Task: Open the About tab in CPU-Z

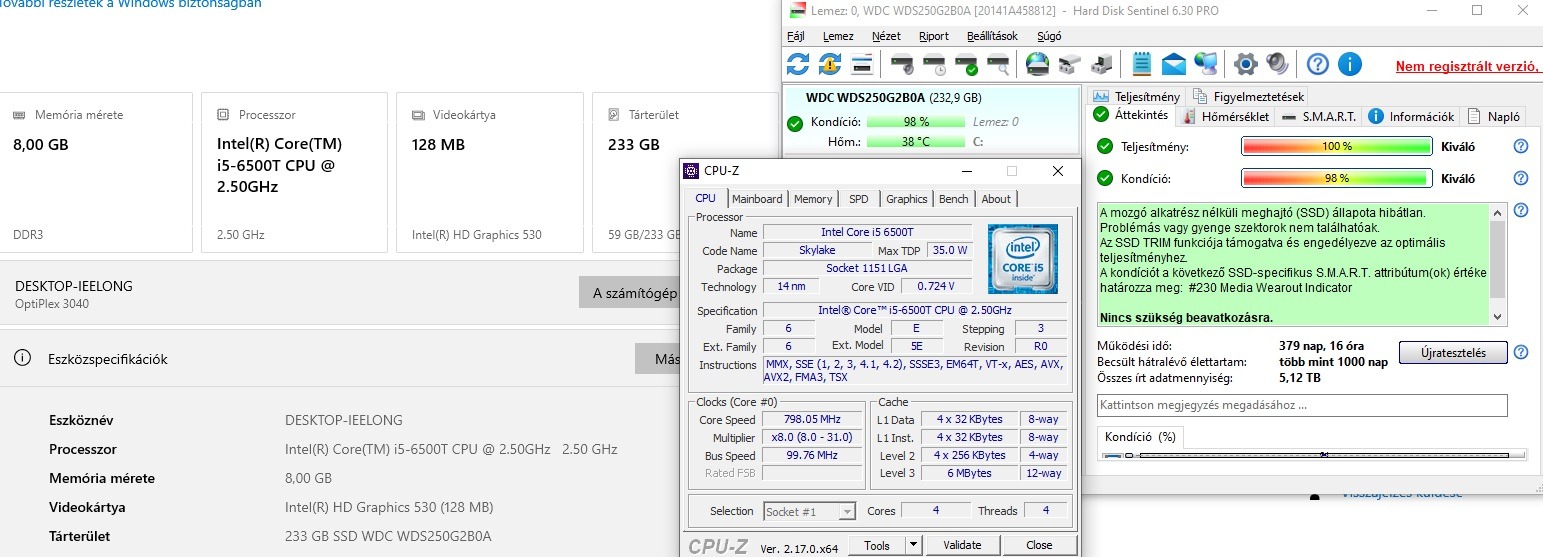Action: pos(996,199)
